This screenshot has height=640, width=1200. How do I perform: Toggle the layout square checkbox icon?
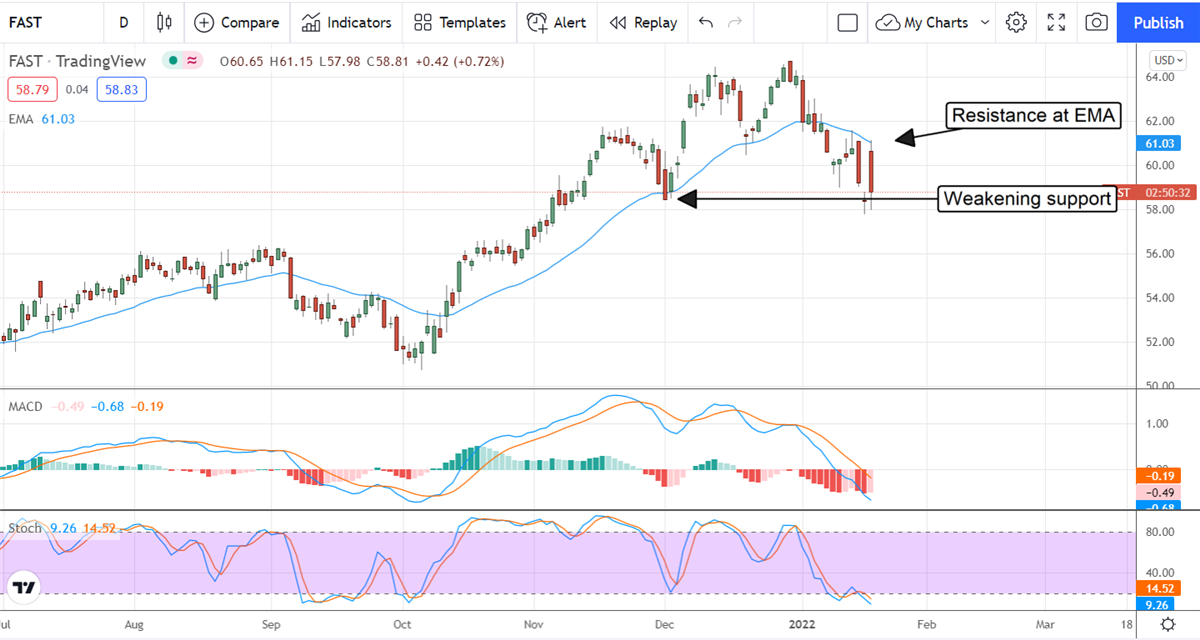[x=848, y=22]
